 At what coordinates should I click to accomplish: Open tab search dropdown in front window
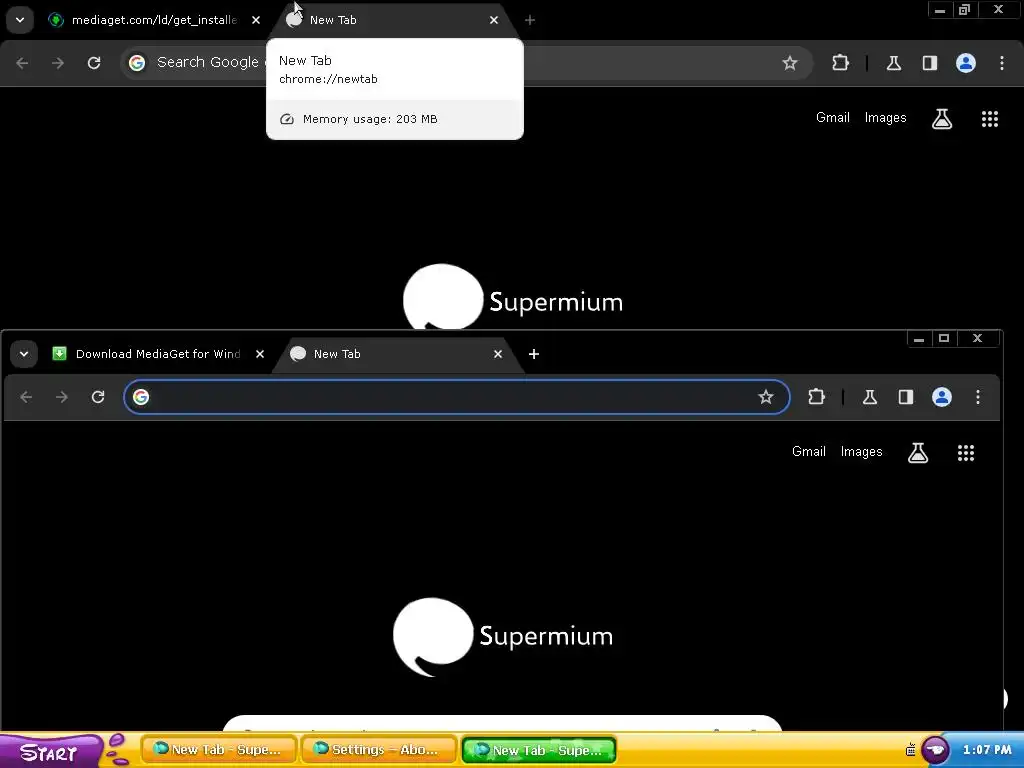pos(24,354)
